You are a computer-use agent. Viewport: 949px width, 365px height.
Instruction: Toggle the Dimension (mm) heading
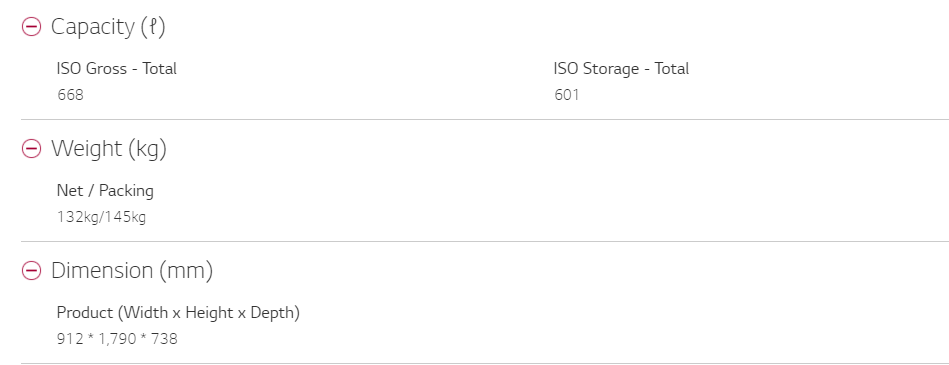(x=132, y=271)
